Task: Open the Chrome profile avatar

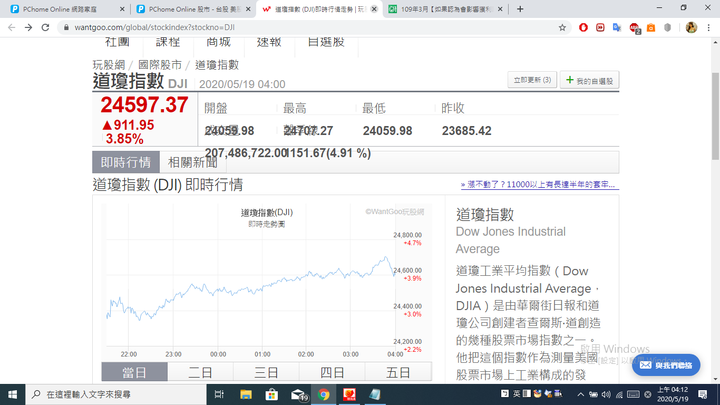Action: pyautogui.click(x=691, y=28)
